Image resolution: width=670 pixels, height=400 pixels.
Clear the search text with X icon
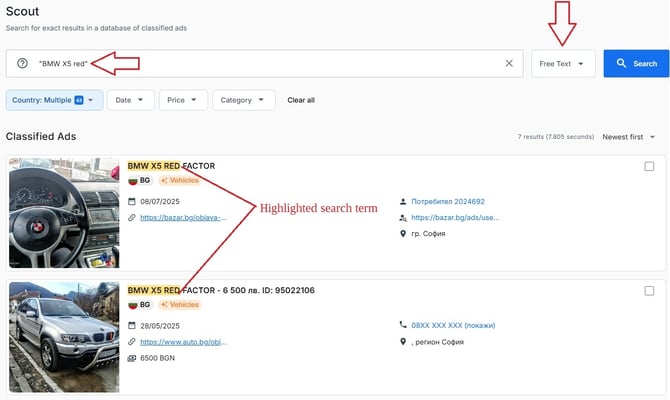[x=509, y=63]
